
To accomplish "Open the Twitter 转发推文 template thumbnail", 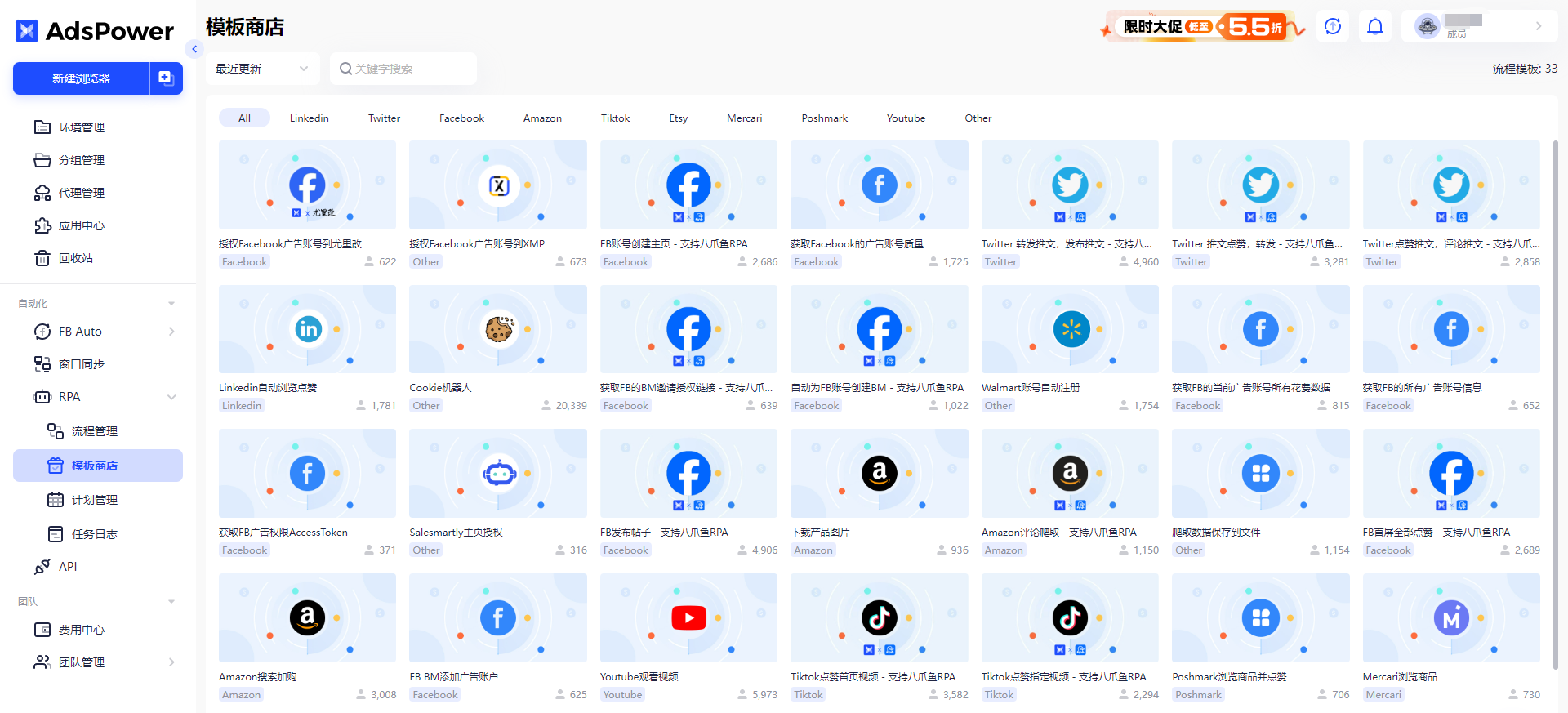I will click(1070, 185).
